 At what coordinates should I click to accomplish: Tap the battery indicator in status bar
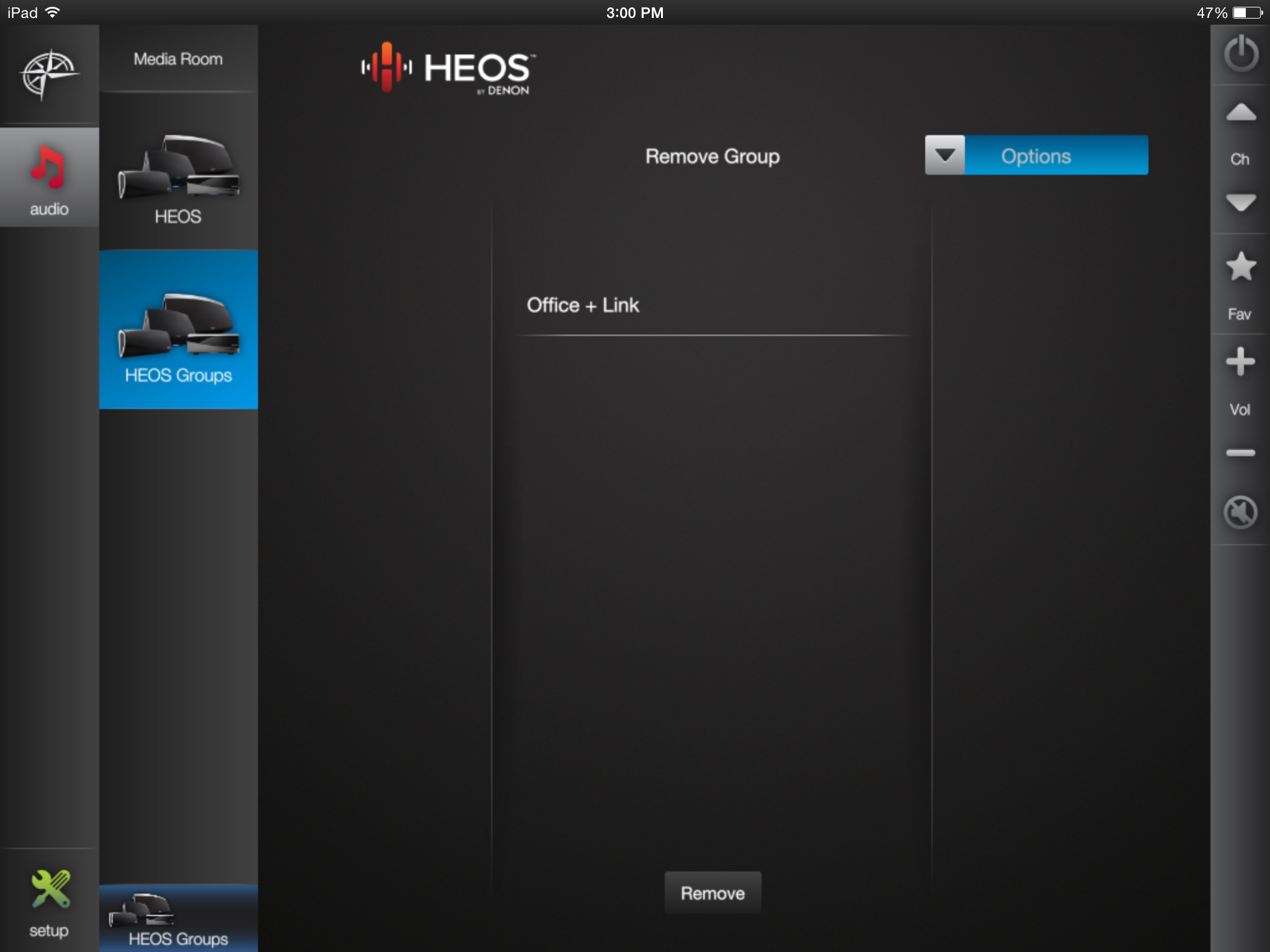(x=1248, y=12)
